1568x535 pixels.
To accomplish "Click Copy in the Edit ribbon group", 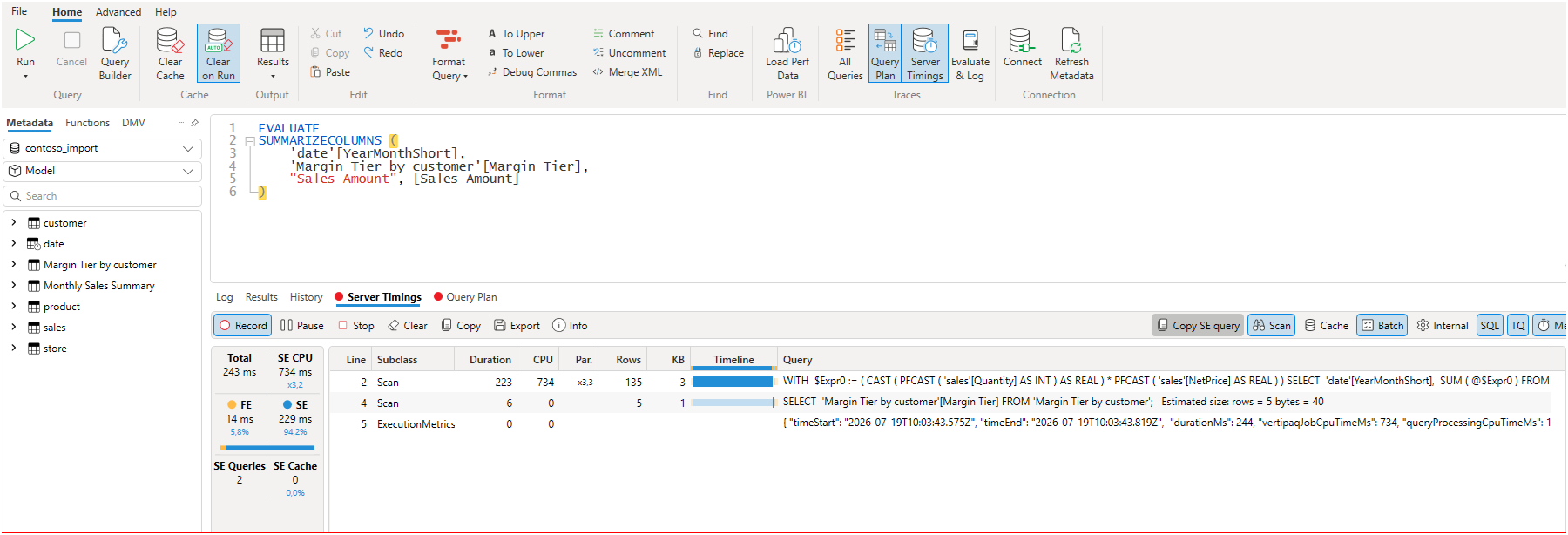I will (x=330, y=53).
